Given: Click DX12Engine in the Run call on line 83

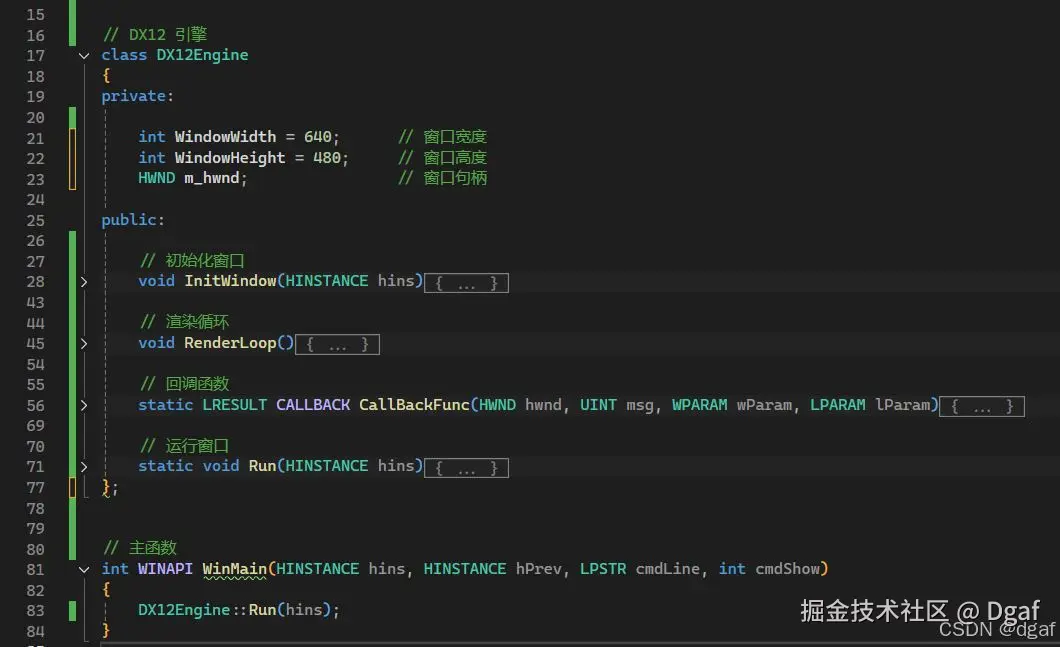Looking at the screenshot, I should (184, 610).
